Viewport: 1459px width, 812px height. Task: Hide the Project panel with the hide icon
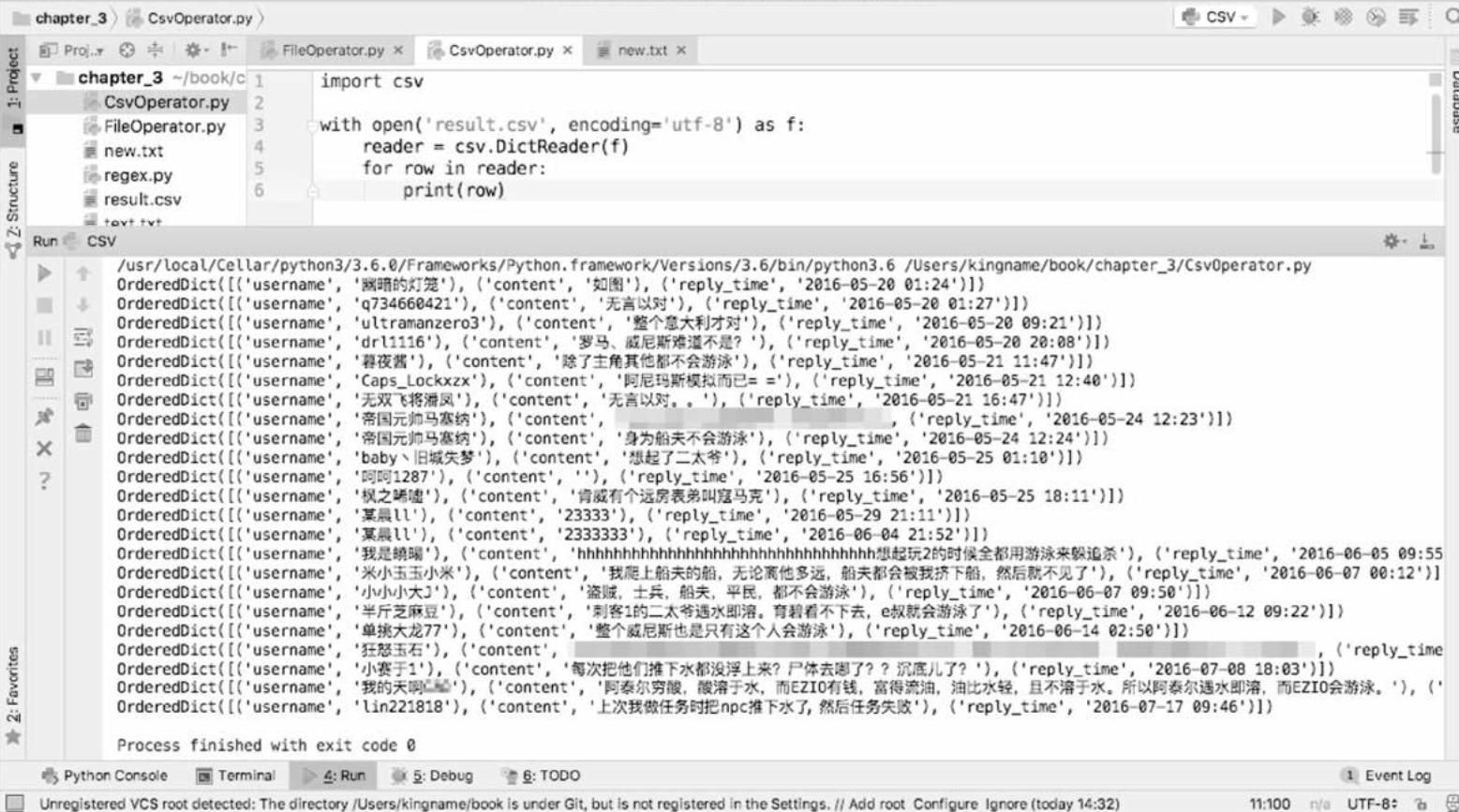point(229,50)
